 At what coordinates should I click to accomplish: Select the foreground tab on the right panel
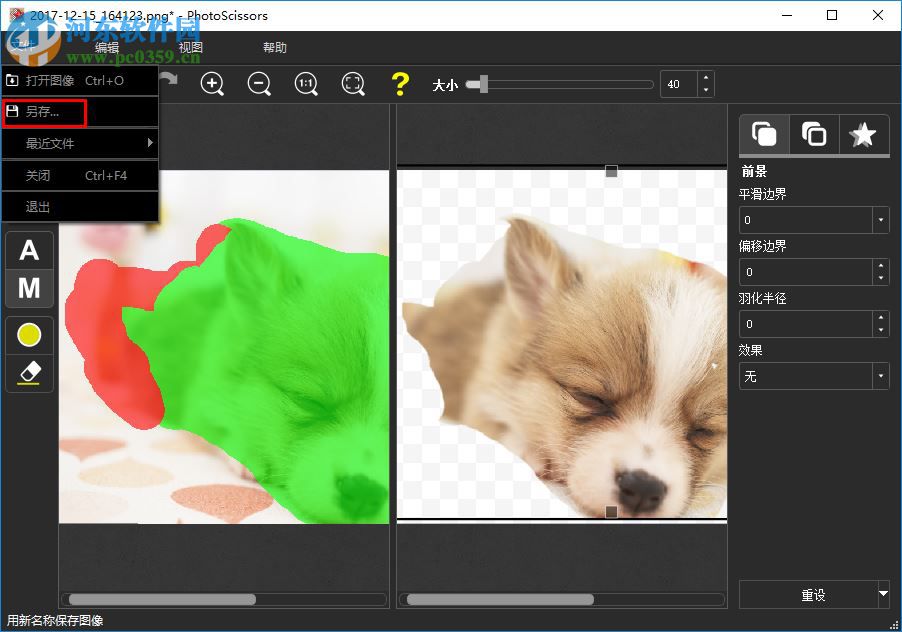pyautogui.click(x=763, y=133)
